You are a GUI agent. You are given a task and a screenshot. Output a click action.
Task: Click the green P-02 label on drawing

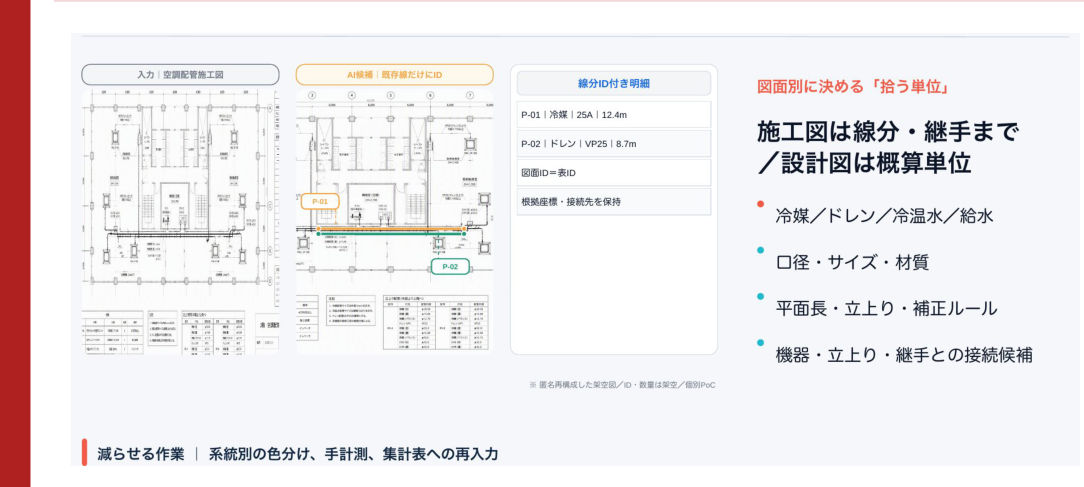tap(450, 266)
